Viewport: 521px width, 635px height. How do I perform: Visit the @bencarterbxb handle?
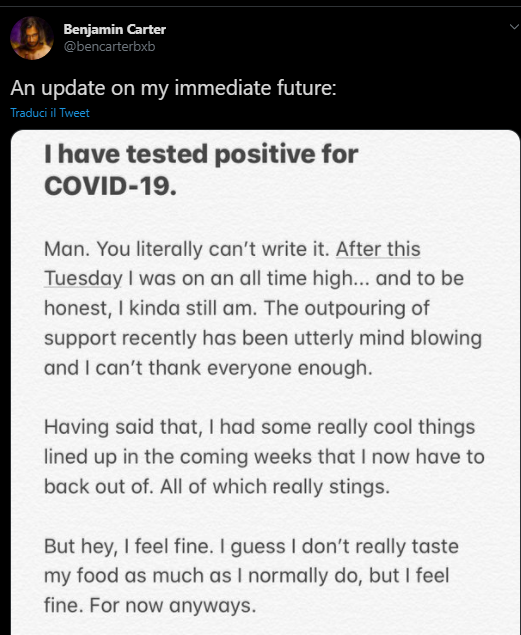(x=109, y=47)
